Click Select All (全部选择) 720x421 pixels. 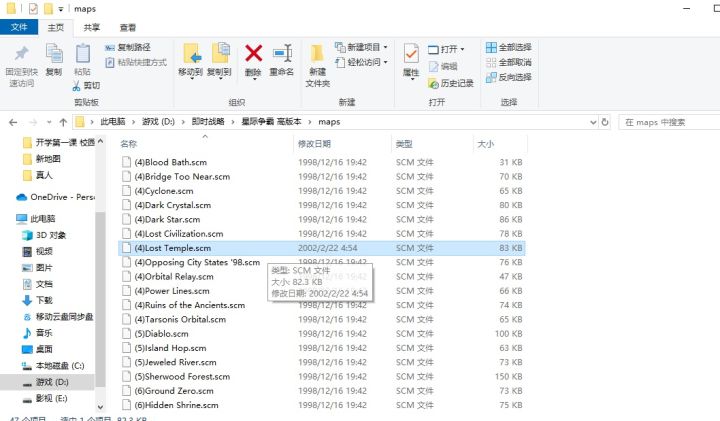(x=509, y=47)
